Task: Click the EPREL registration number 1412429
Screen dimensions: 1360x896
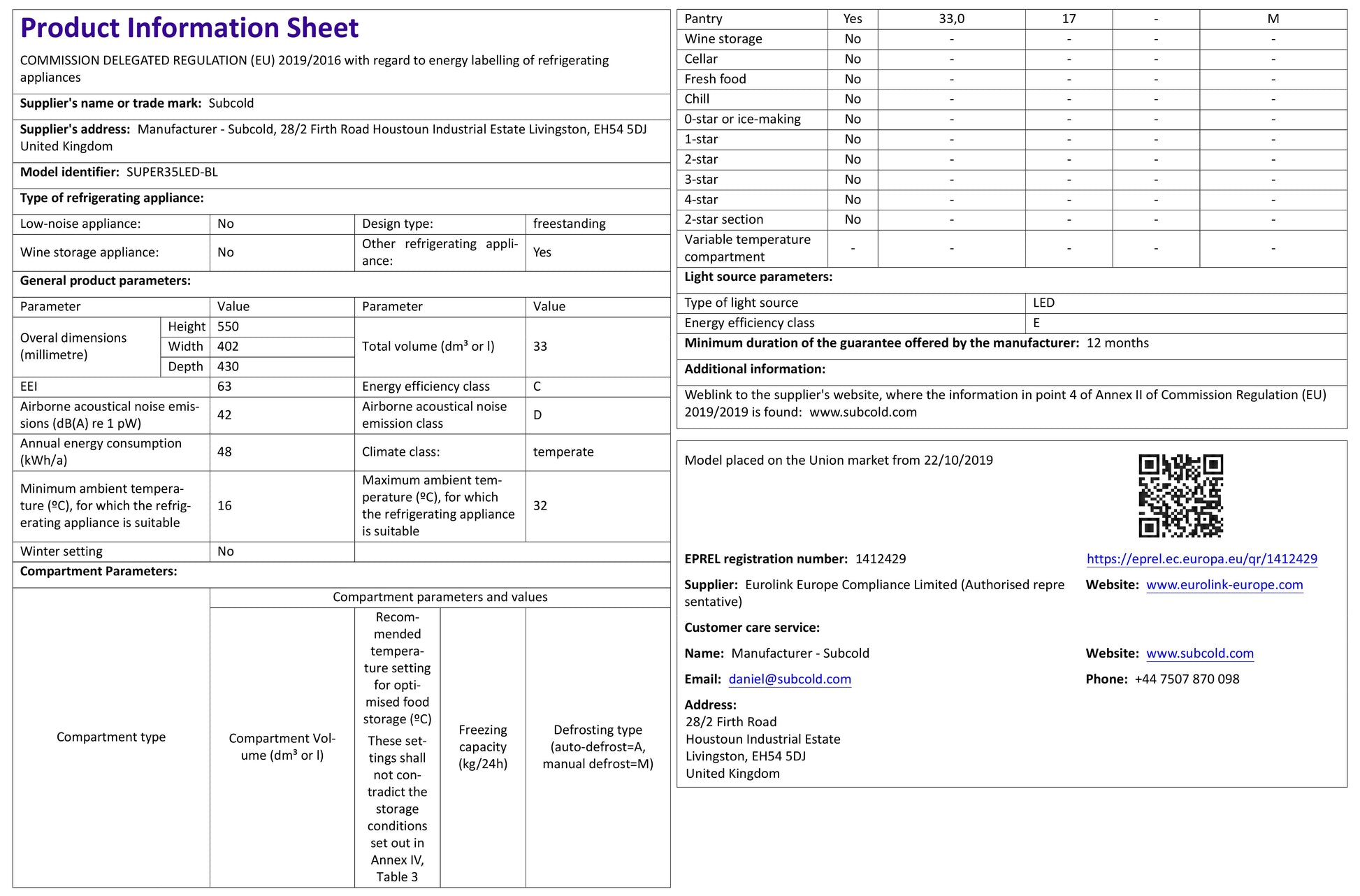Action: pos(880,559)
